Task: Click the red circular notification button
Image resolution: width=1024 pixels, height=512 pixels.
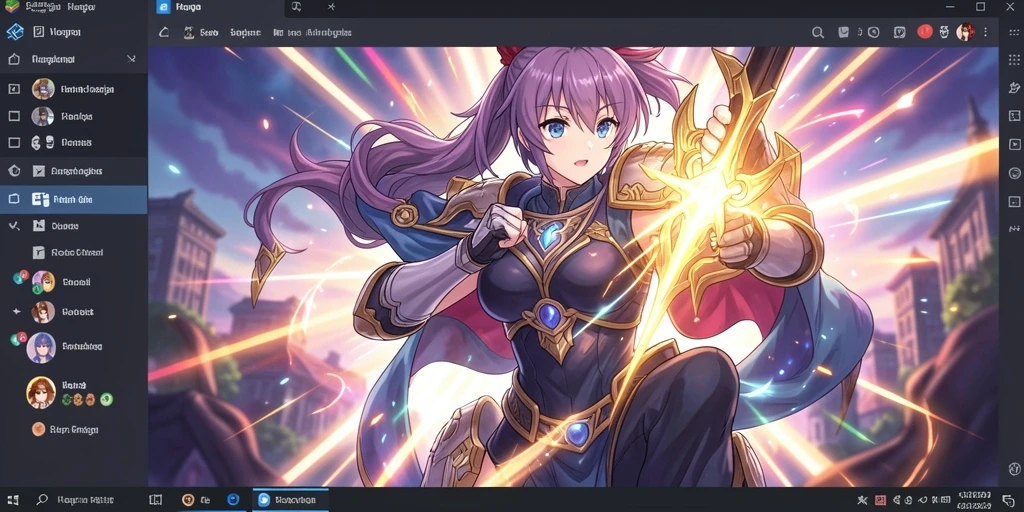Action: 925,31
